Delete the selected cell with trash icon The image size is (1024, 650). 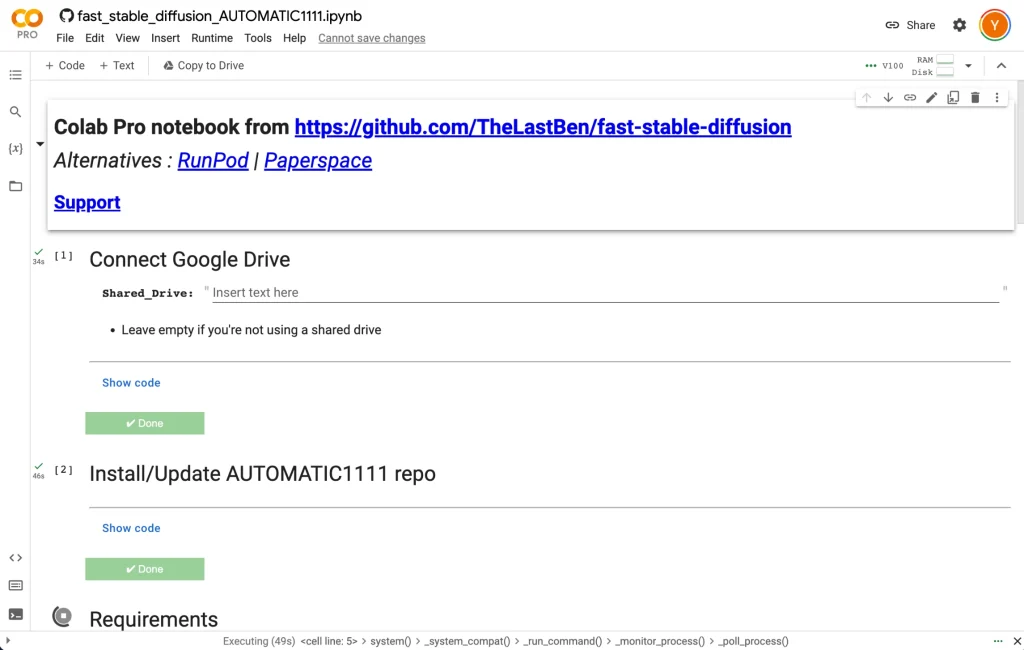click(975, 97)
